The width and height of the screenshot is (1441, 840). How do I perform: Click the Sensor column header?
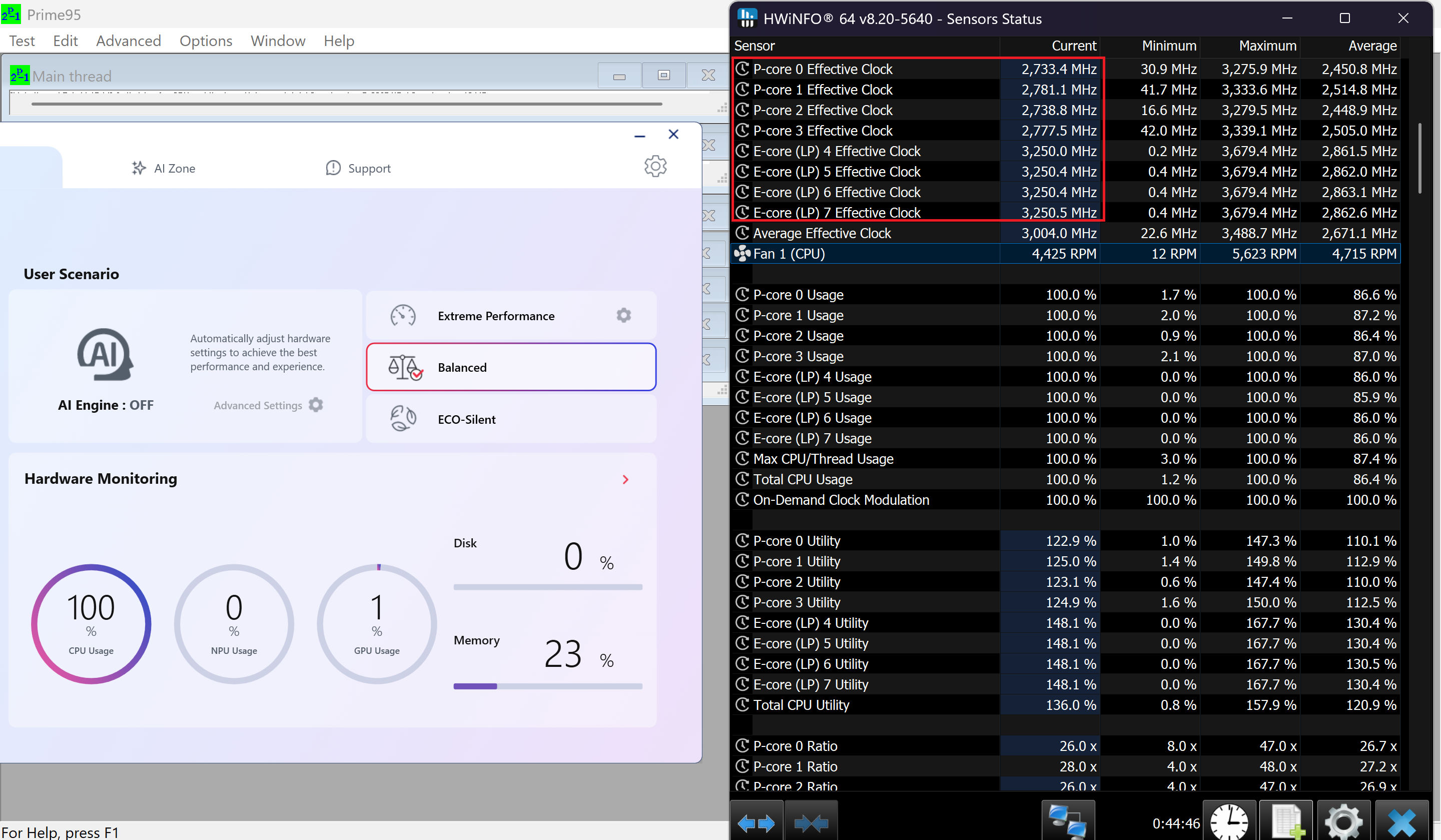click(865, 46)
